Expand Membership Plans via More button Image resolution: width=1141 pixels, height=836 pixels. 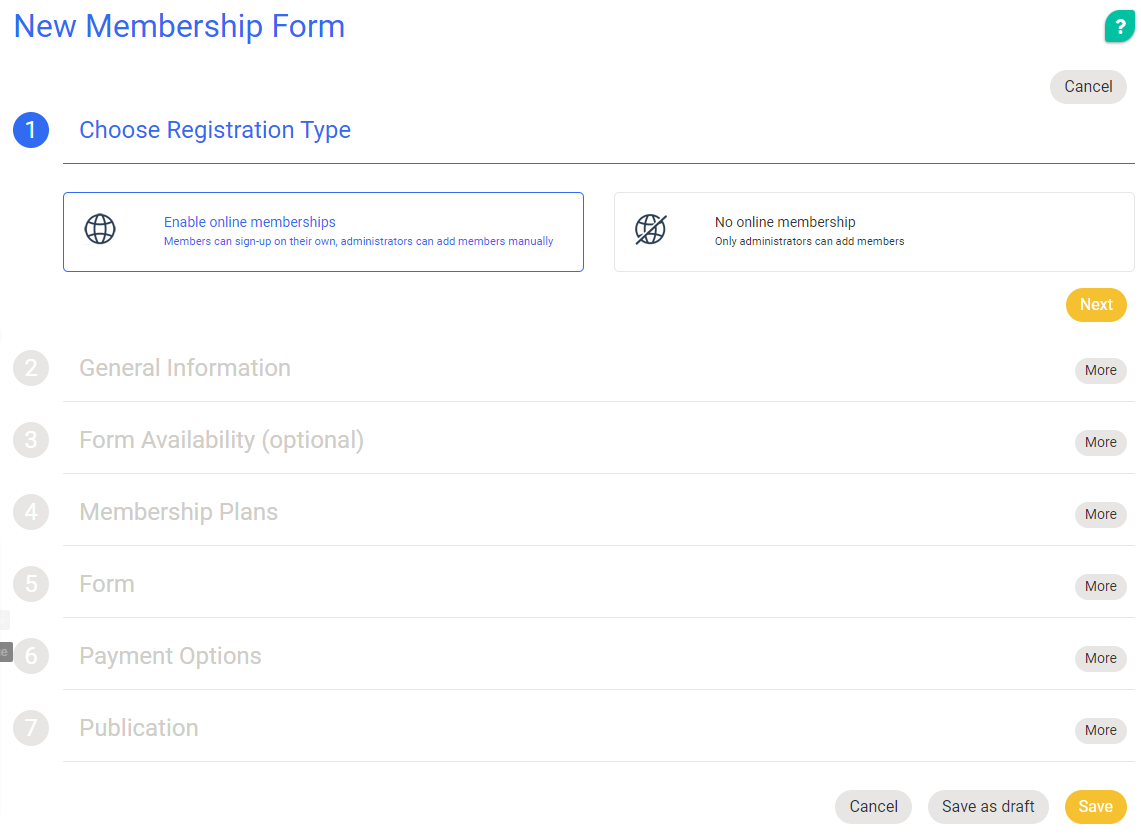1100,514
